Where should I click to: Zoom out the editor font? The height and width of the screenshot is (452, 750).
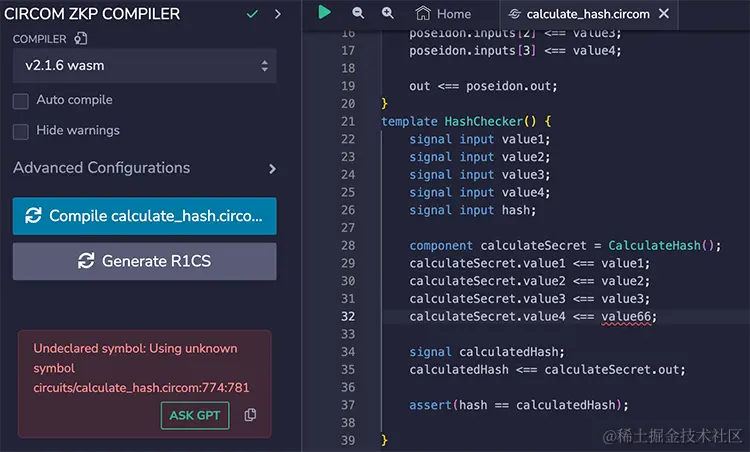[x=358, y=13]
